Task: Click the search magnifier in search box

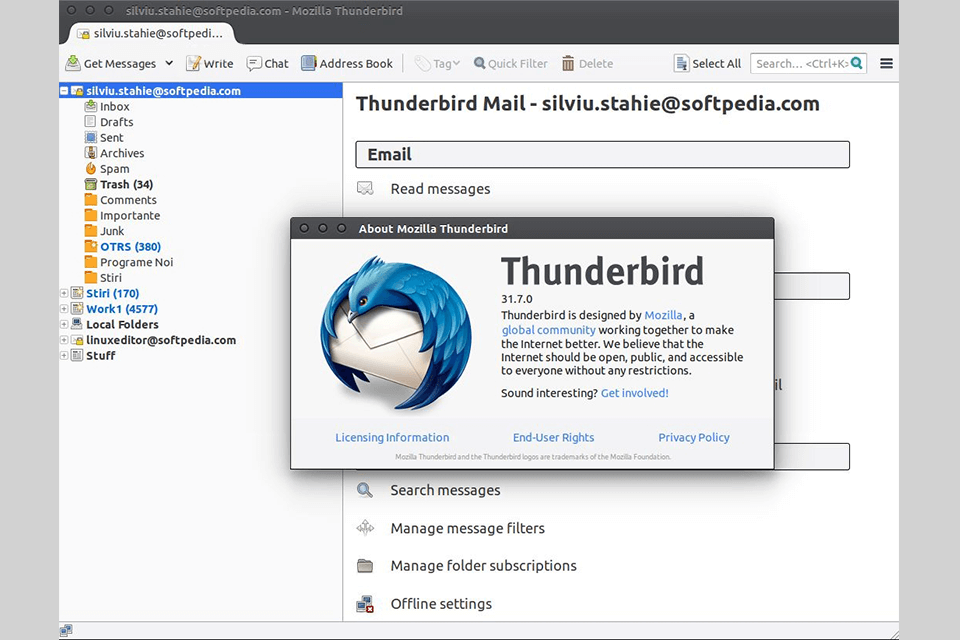Action: coord(857,63)
